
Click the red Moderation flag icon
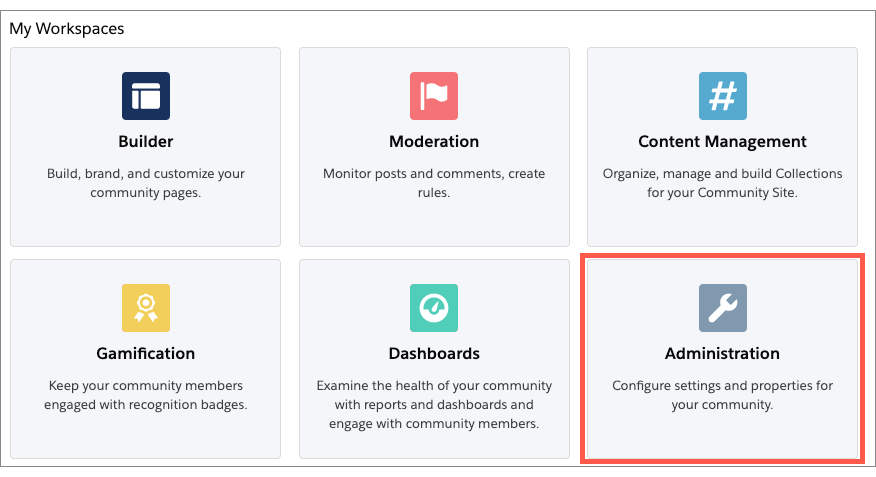click(x=434, y=96)
